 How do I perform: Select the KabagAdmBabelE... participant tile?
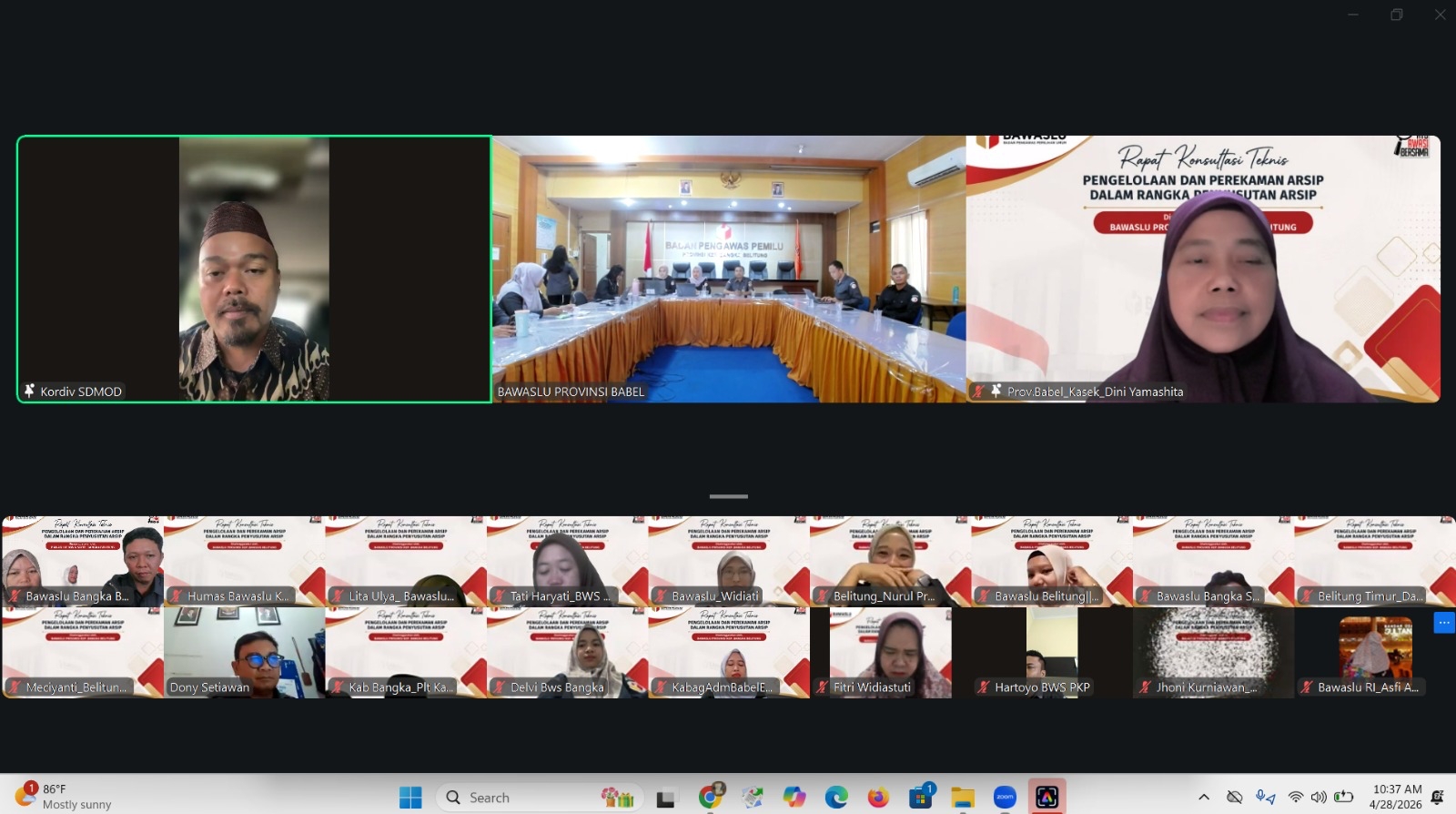(x=729, y=653)
